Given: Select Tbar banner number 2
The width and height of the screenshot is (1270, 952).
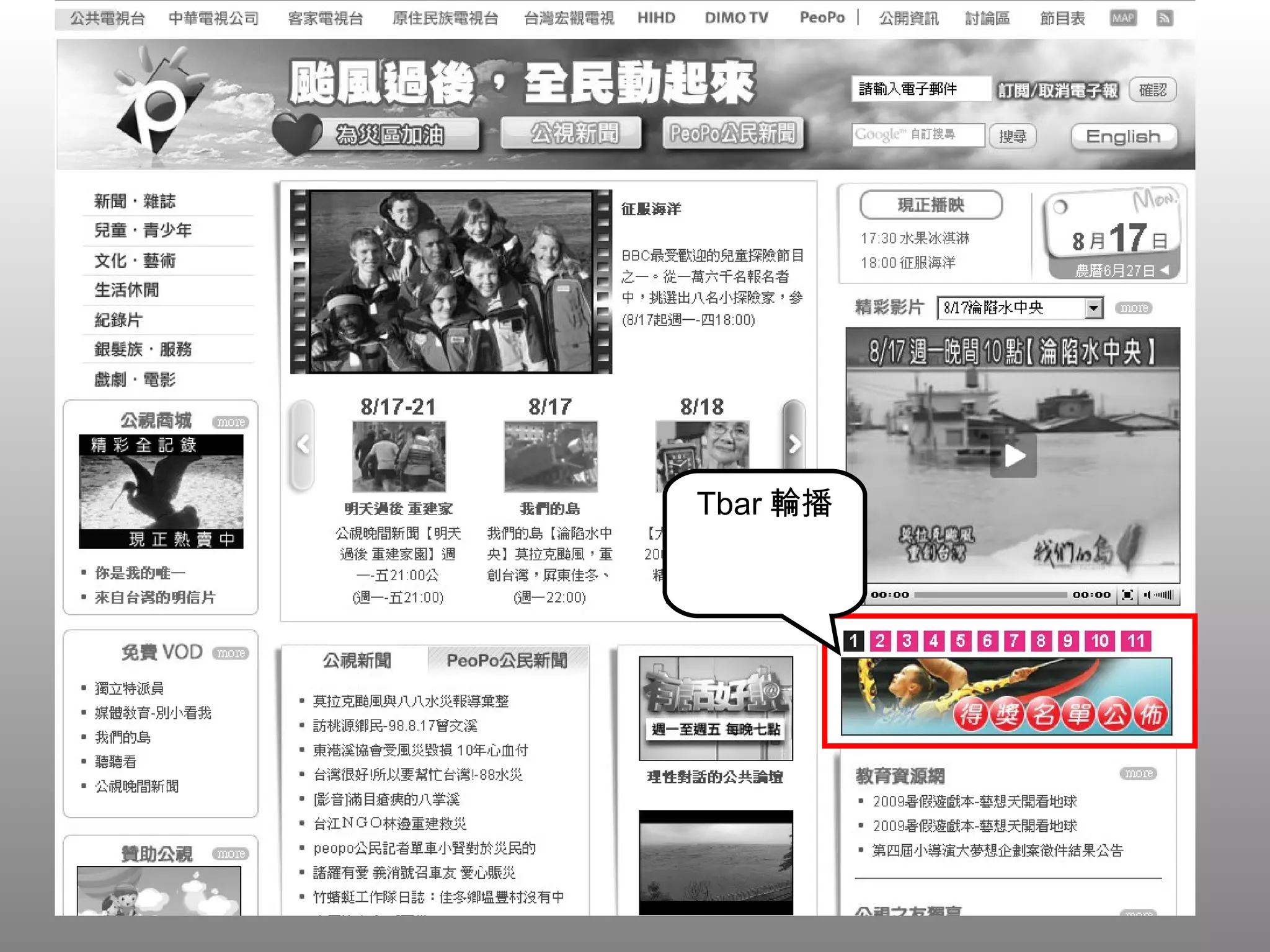Looking at the screenshot, I should (x=880, y=641).
